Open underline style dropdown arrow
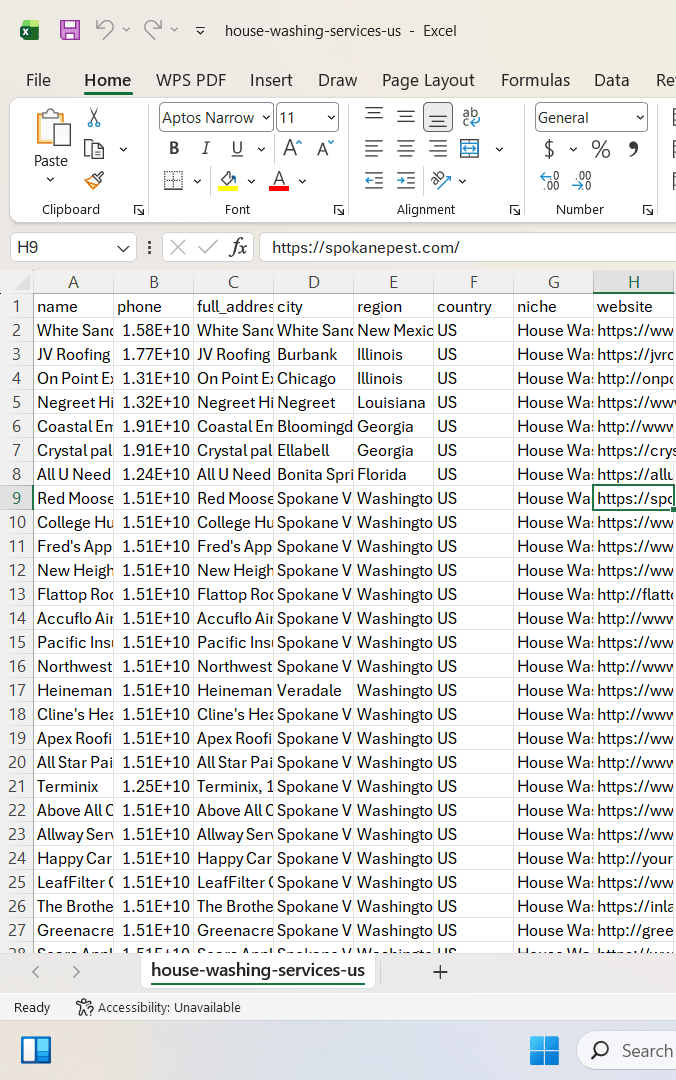 click(x=261, y=149)
